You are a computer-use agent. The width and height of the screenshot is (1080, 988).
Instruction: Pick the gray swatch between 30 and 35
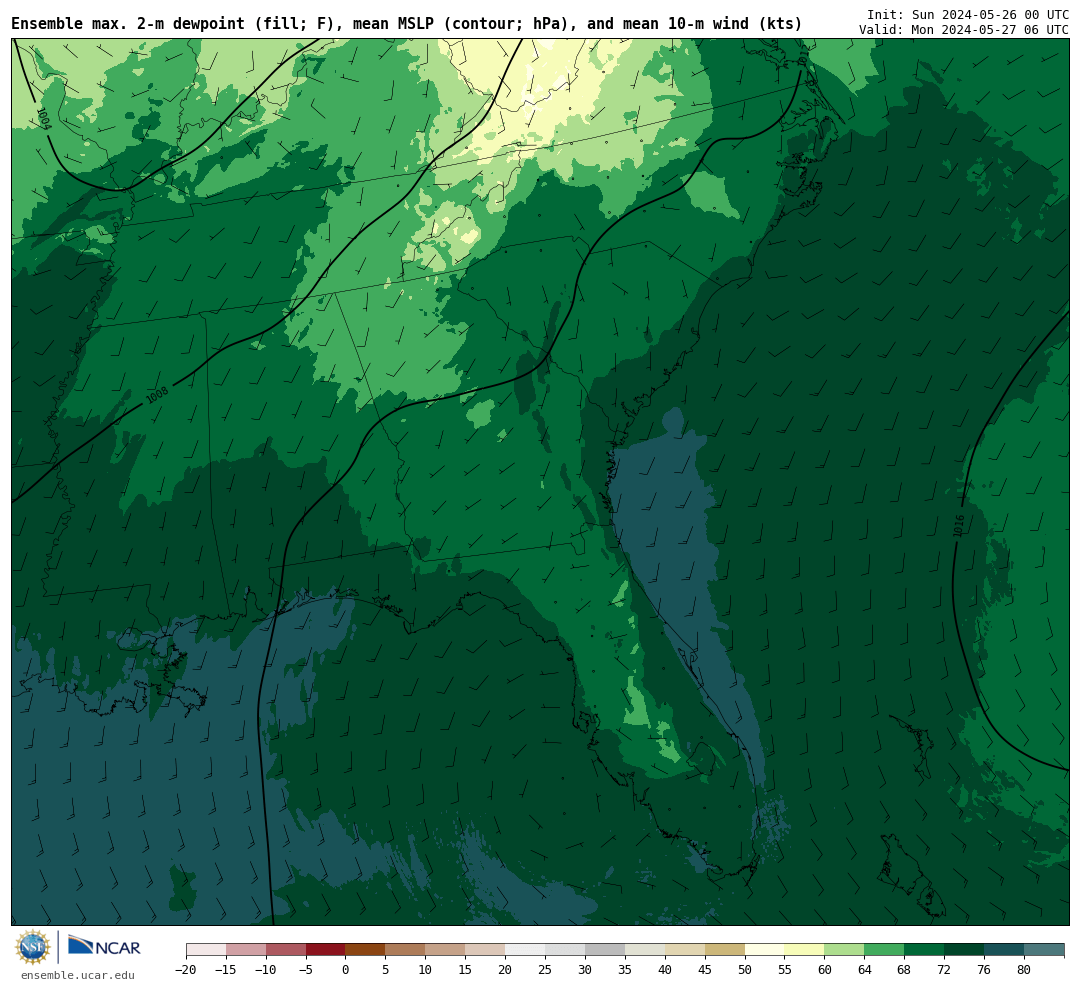(x=605, y=950)
